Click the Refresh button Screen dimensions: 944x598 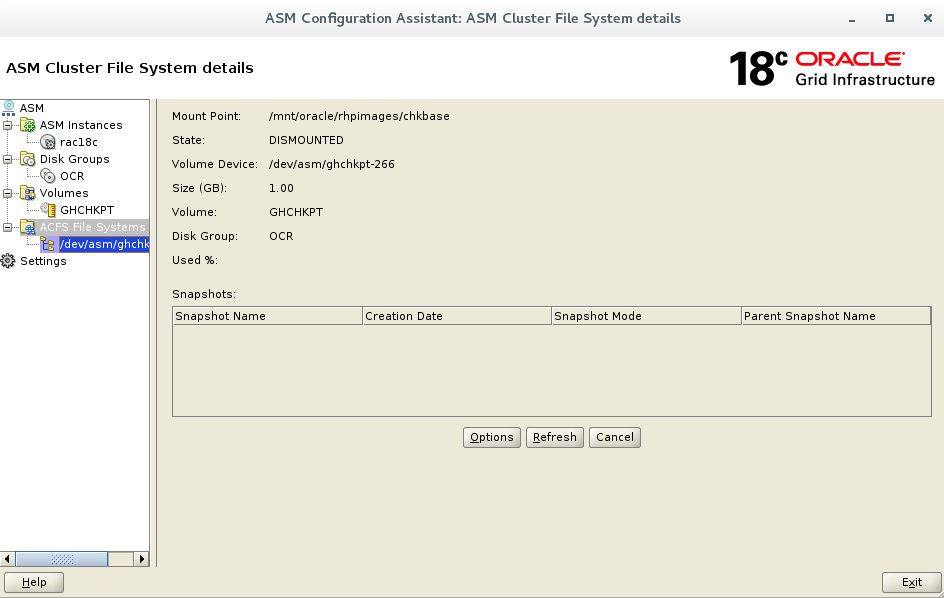pyautogui.click(x=554, y=437)
